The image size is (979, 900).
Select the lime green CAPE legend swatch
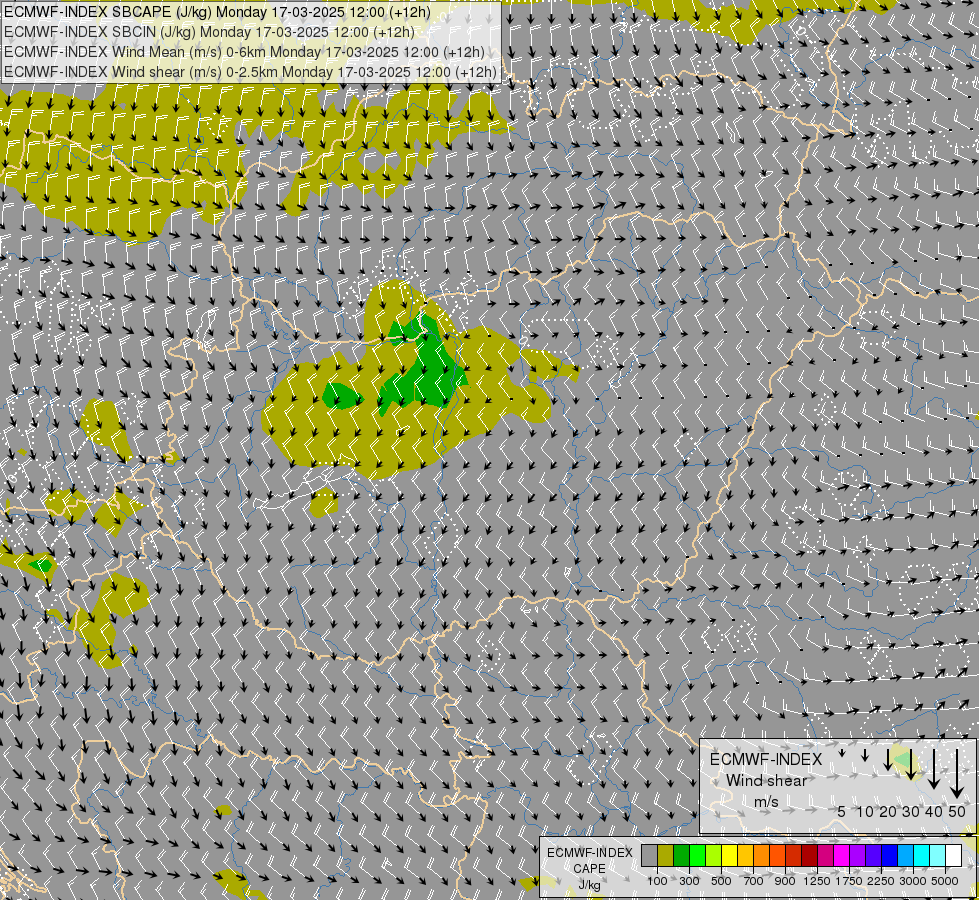[714, 856]
